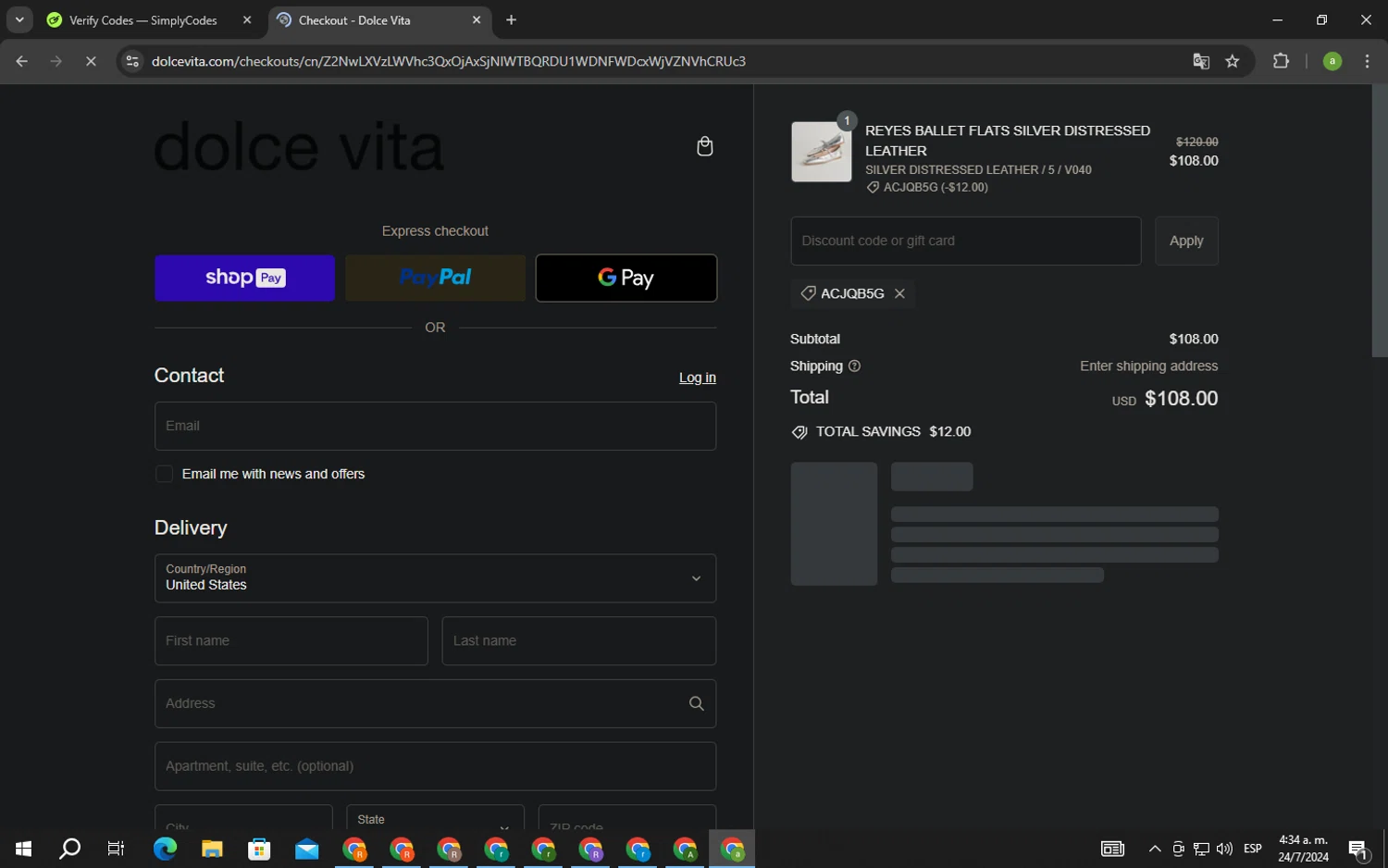The height and width of the screenshot is (868, 1388).
Task: Toggle Email me with news and offers
Action: pyautogui.click(x=165, y=474)
